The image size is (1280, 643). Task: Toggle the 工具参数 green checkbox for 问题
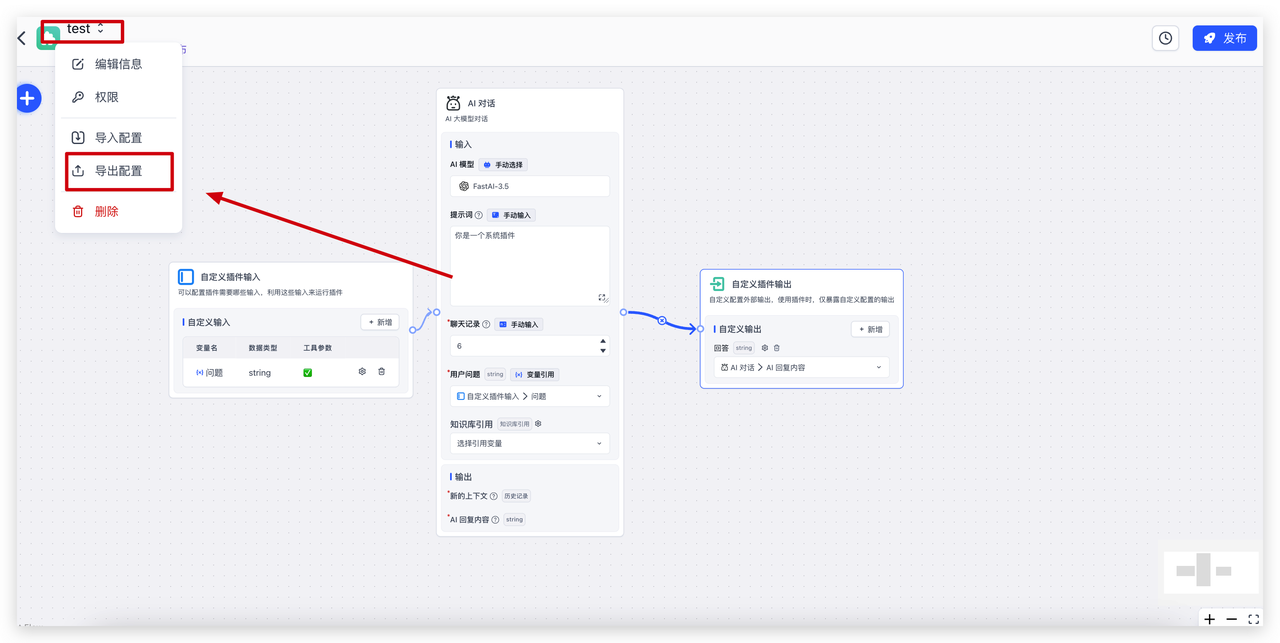coord(307,372)
